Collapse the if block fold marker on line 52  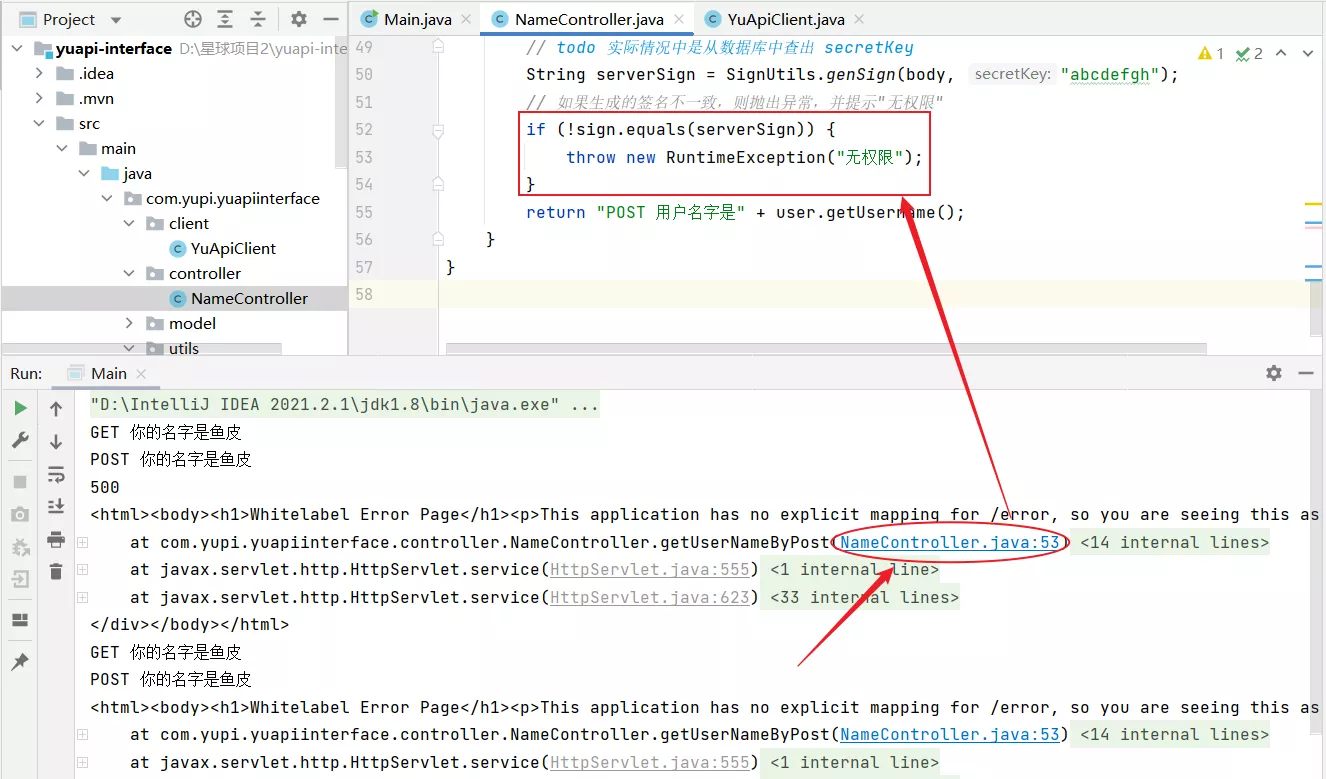pos(438,130)
